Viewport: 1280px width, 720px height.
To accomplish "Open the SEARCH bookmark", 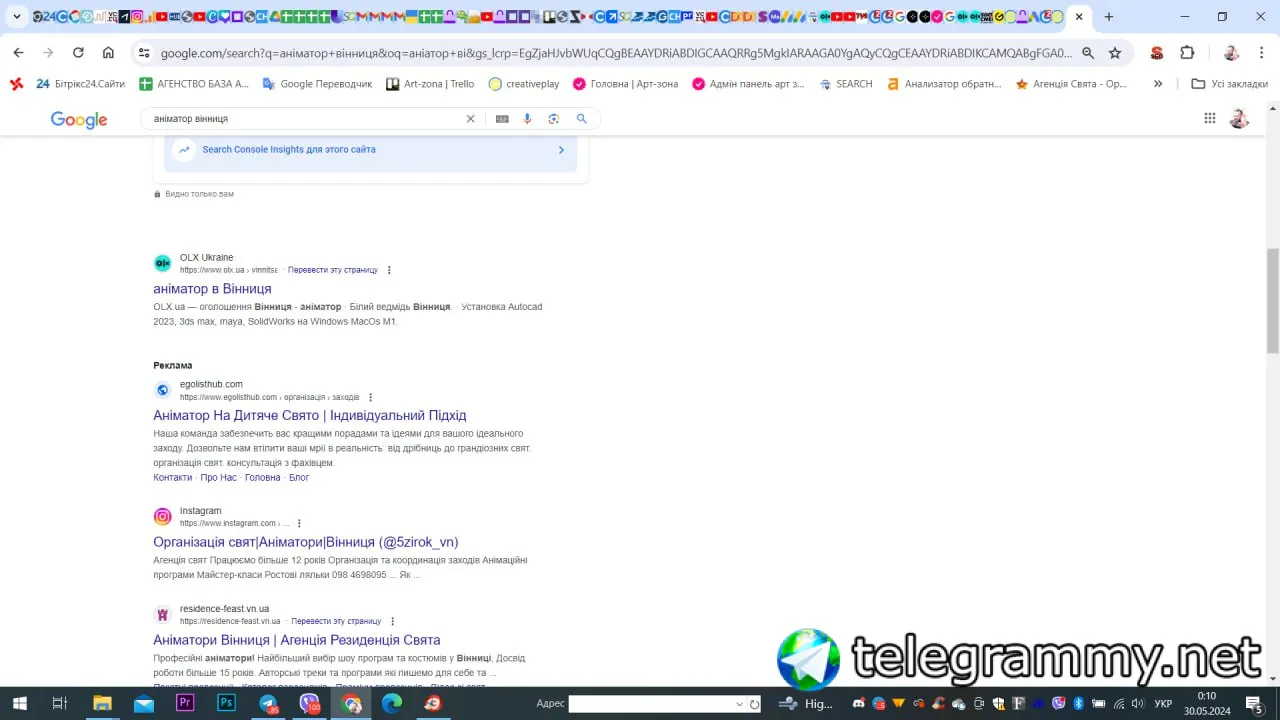I will point(846,84).
